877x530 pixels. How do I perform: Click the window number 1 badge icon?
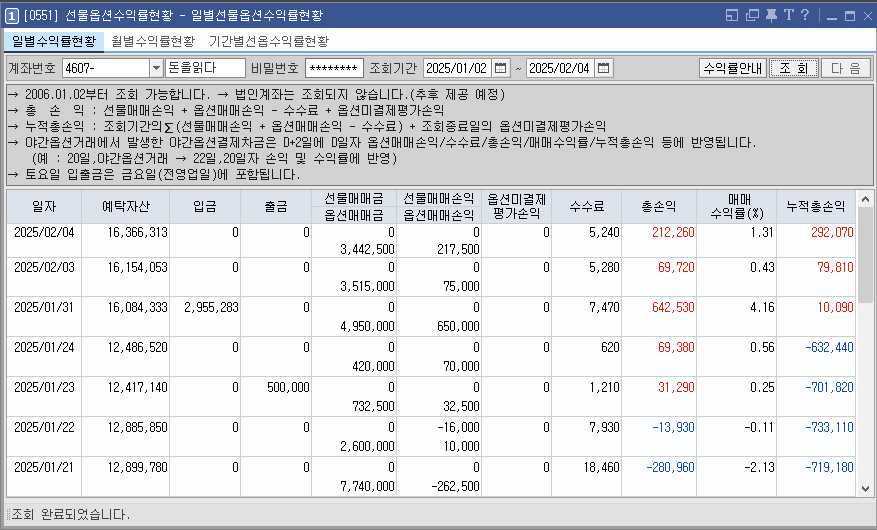(x=12, y=16)
